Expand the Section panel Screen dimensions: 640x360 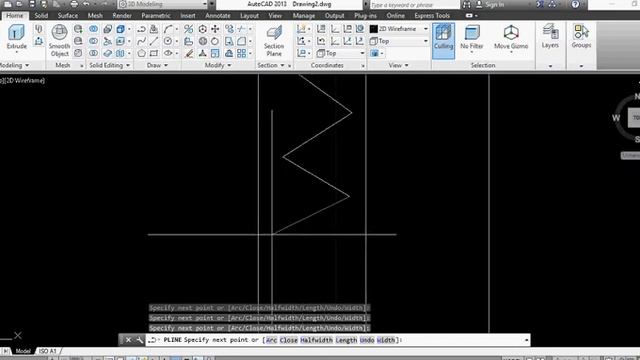pos(271,65)
